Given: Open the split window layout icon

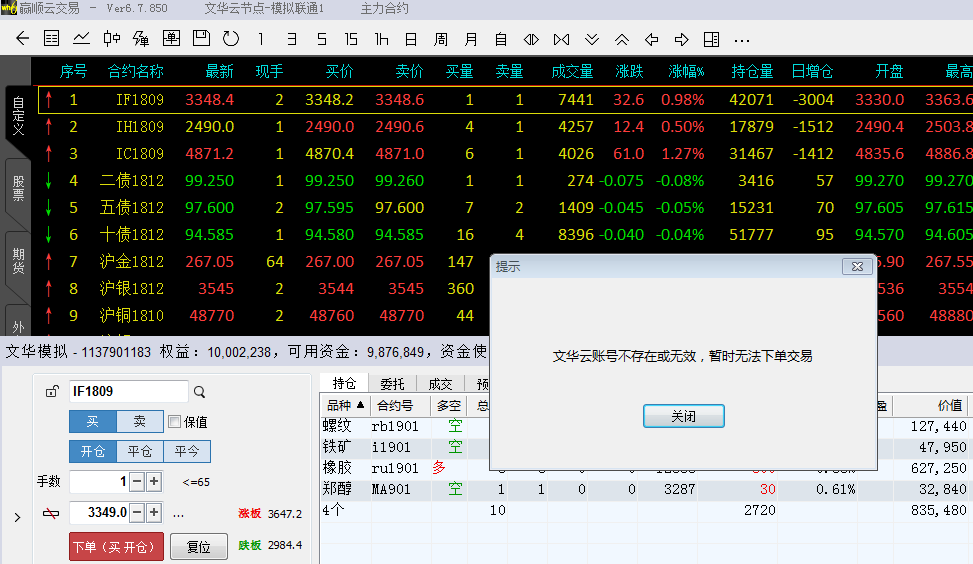Looking at the screenshot, I should (711, 39).
